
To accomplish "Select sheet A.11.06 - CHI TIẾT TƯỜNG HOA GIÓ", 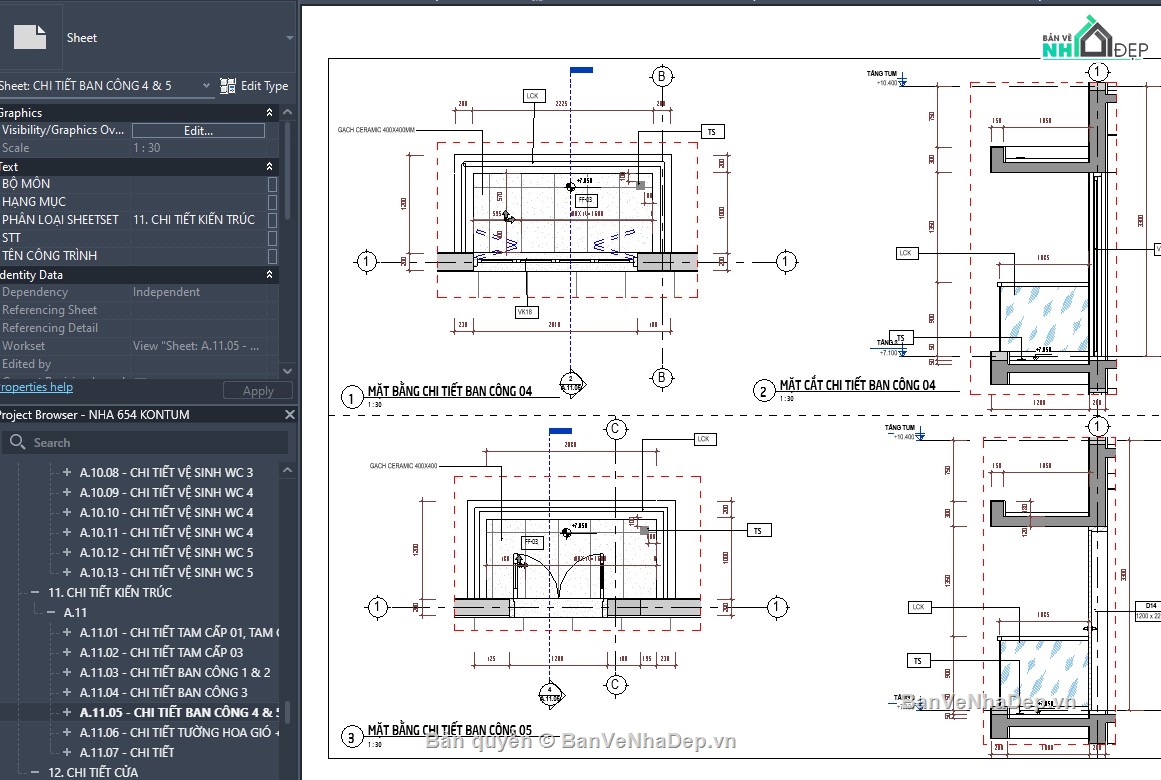I will pyautogui.click(x=179, y=733).
